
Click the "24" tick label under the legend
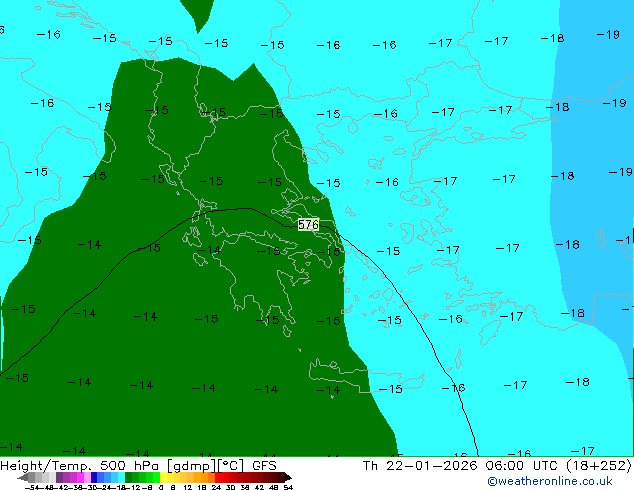point(216,488)
